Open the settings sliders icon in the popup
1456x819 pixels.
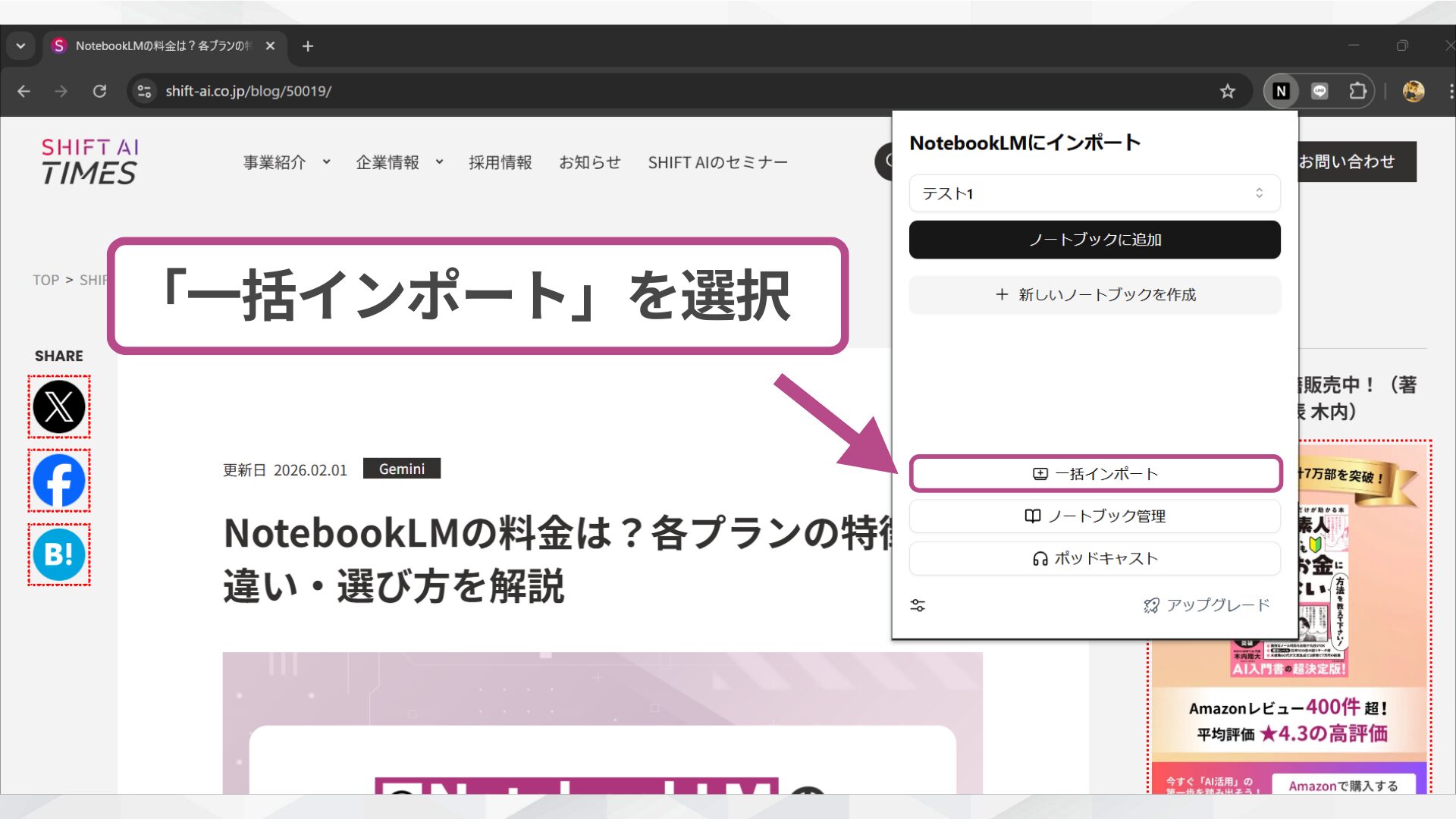[x=918, y=604]
